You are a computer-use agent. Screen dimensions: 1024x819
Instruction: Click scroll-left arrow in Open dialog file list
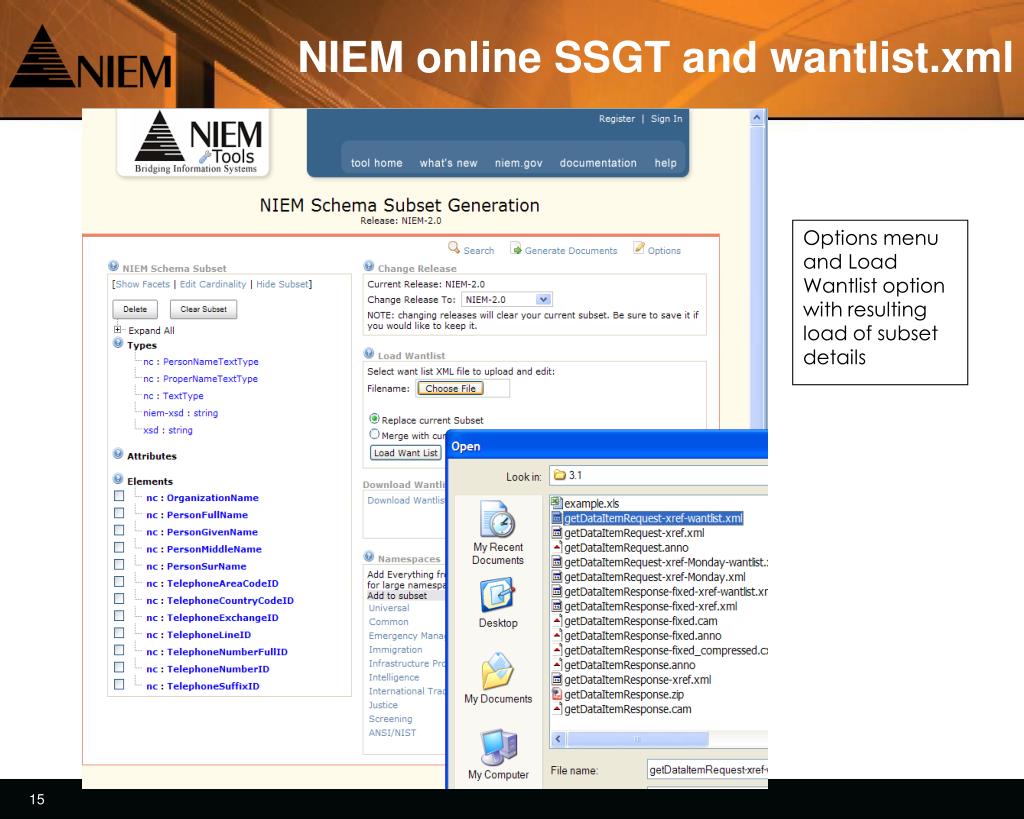(x=558, y=739)
